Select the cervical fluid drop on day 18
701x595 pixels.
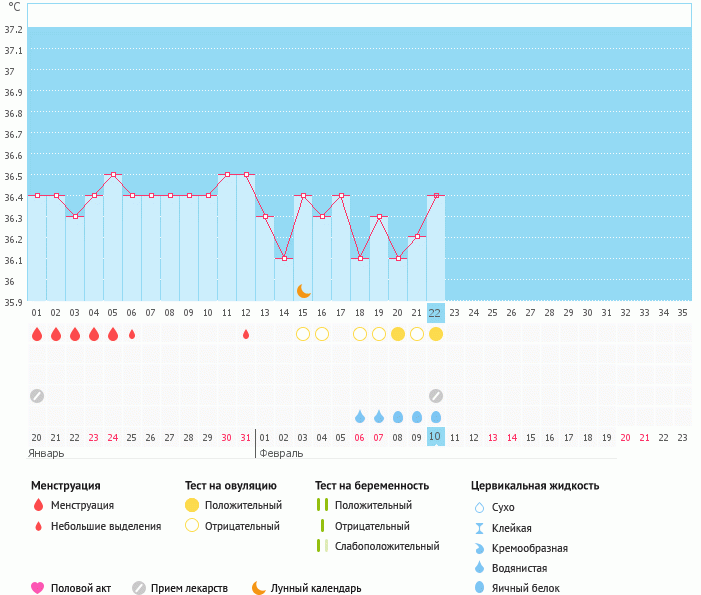coord(360,417)
